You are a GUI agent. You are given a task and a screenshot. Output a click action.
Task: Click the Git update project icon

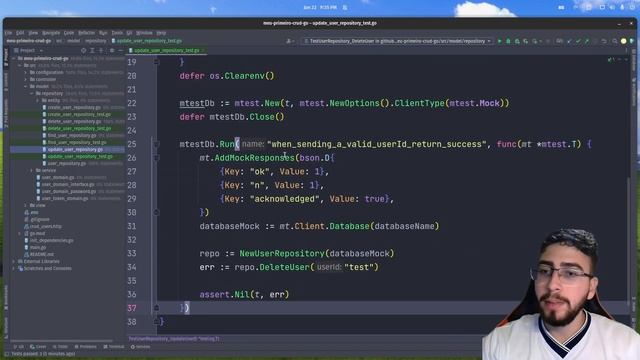569,41
